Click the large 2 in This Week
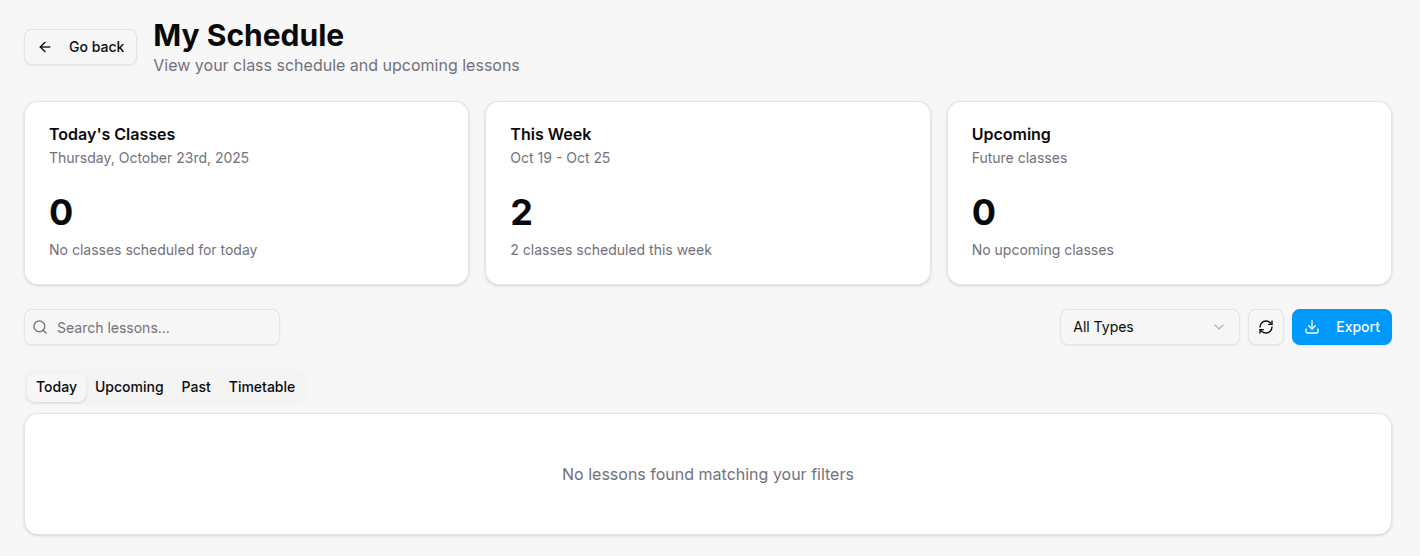1420x556 pixels. (521, 212)
